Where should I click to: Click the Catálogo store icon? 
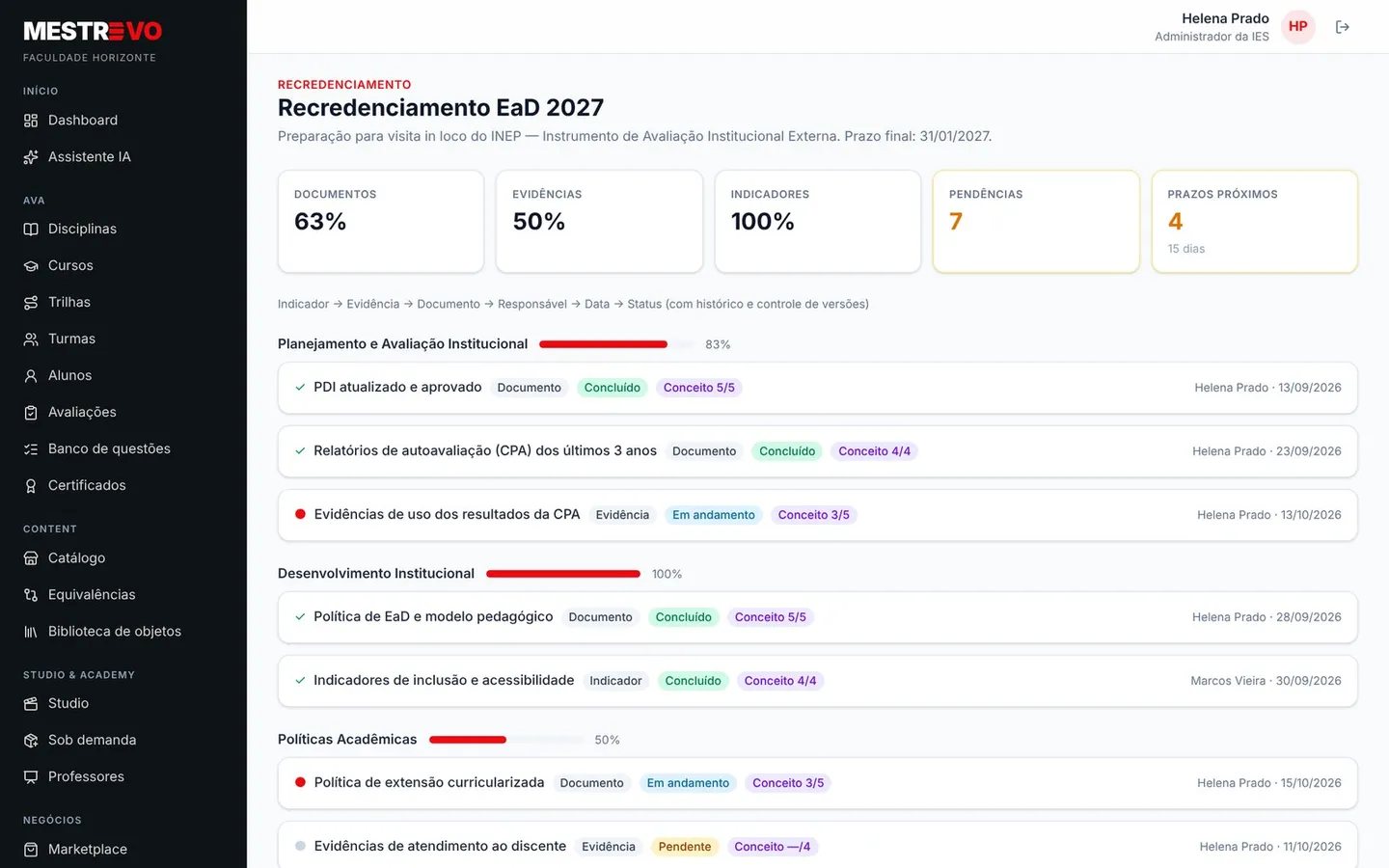pyautogui.click(x=31, y=558)
